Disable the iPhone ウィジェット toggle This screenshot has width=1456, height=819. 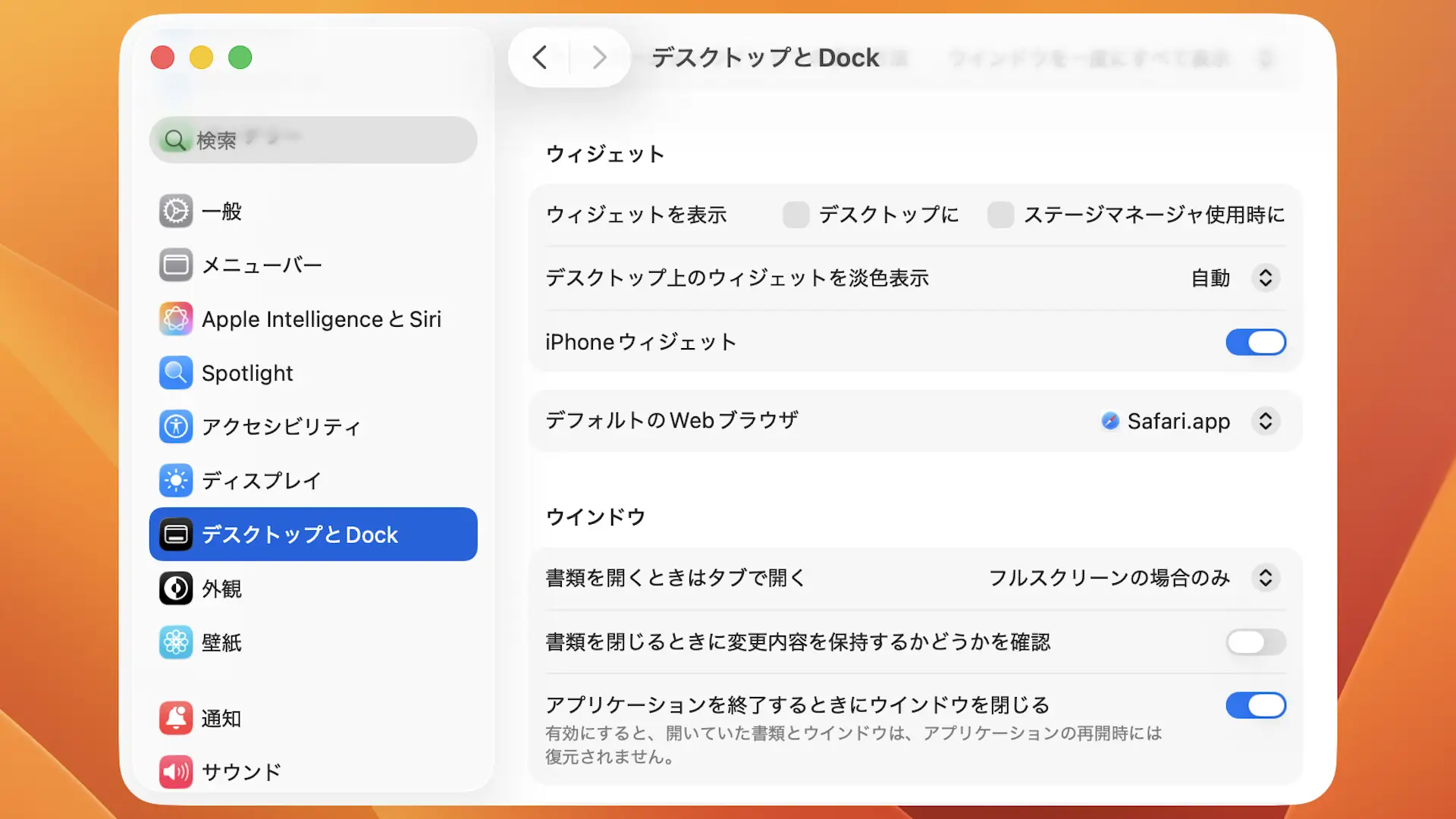(1256, 342)
